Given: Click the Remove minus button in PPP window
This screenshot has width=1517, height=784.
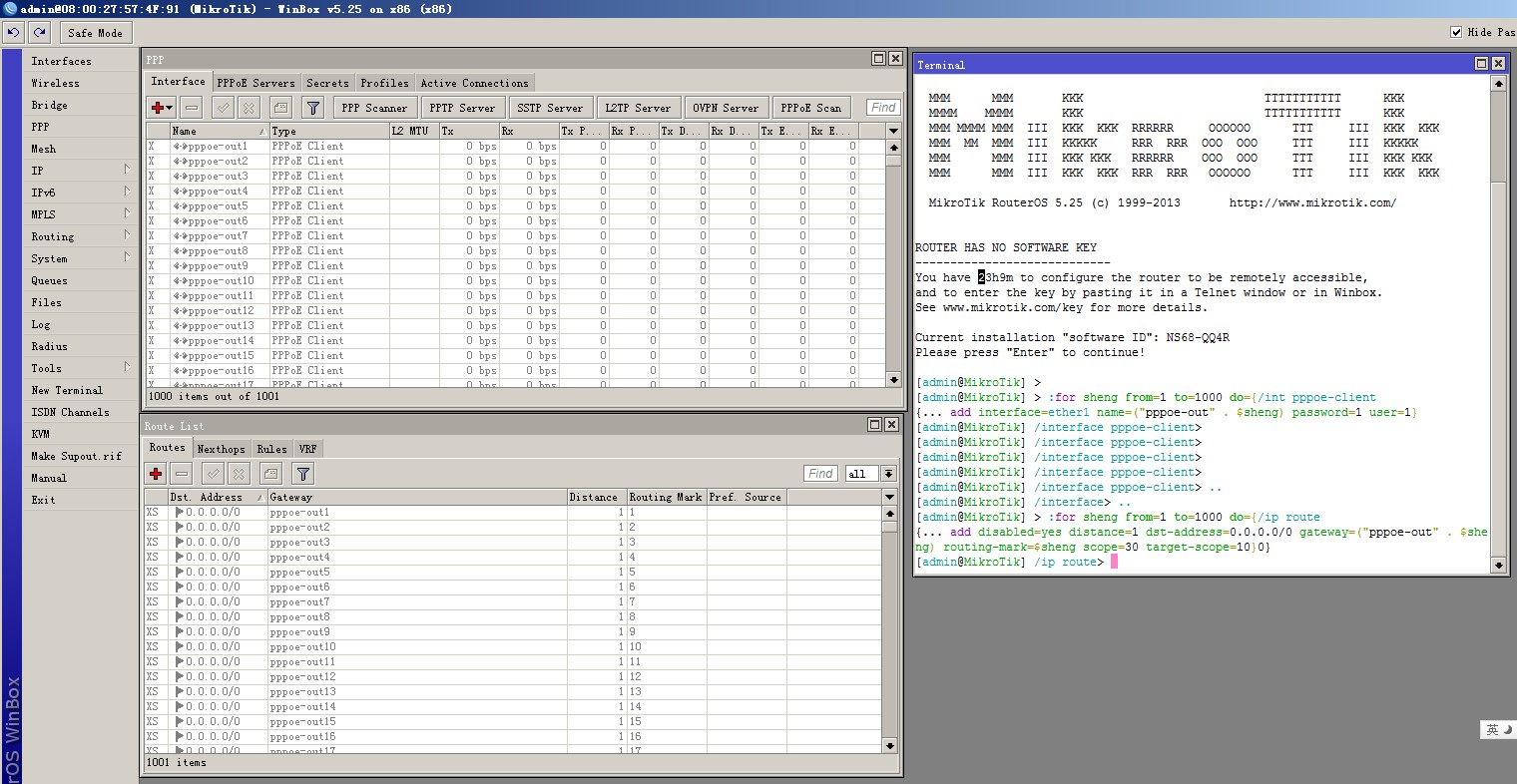Looking at the screenshot, I should click(x=192, y=107).
